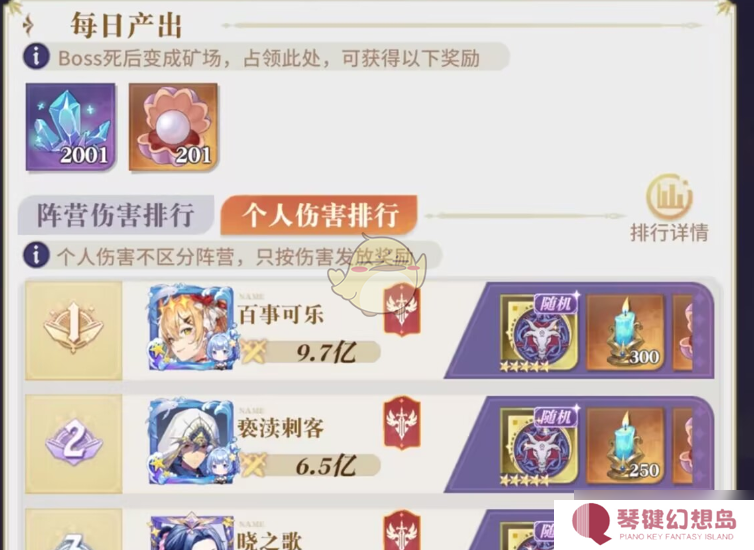Screen dimensions: 754x550
Task: Click 6.5亿 damage value of 亵渎刺客
Action: pos(326,466)
